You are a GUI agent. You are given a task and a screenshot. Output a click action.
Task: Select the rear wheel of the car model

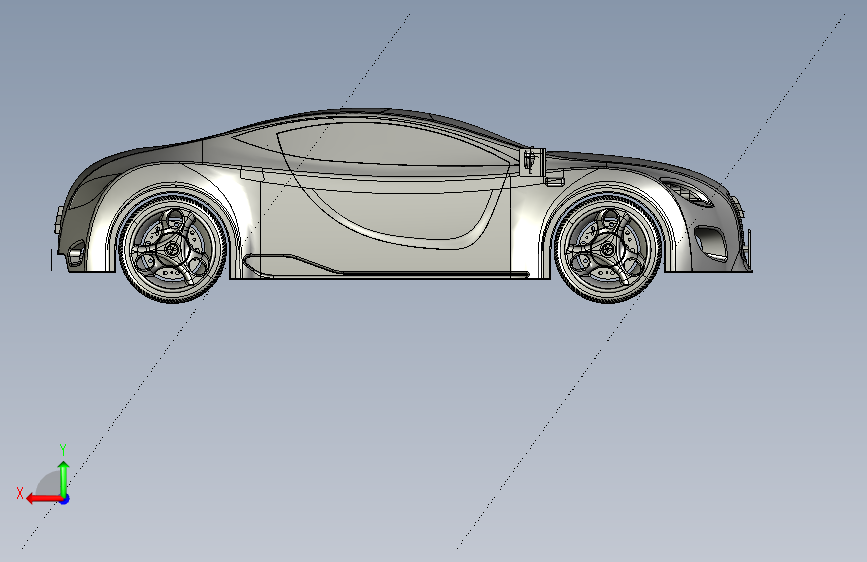(x=173, y=247)
